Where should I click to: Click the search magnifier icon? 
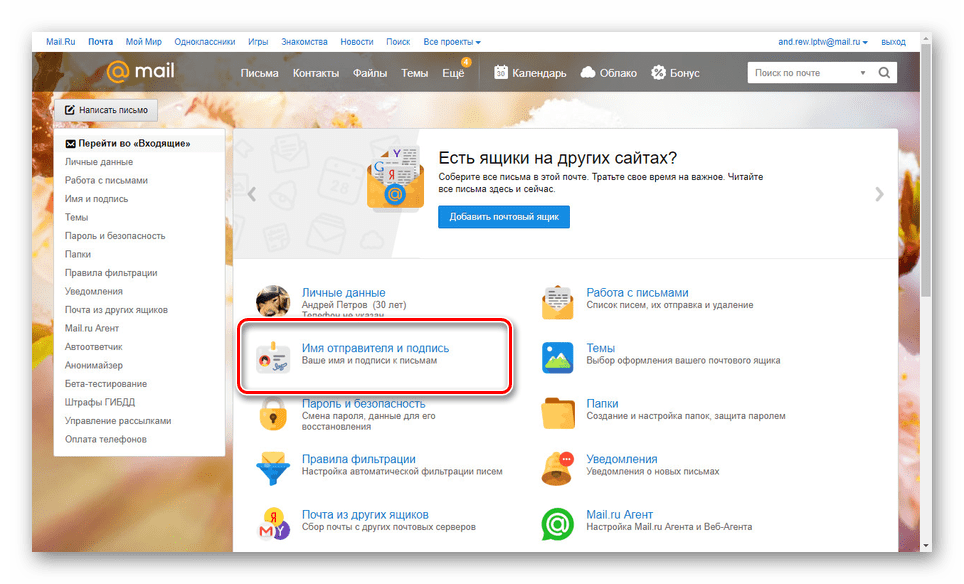[x=884, y=73]
